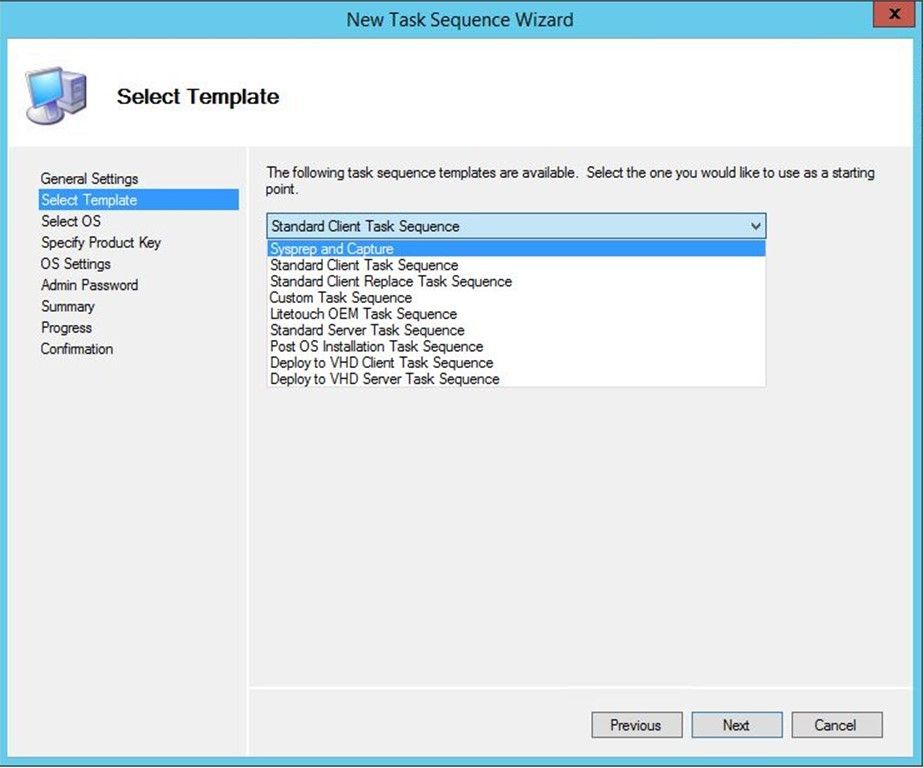Screen dimensions: 923x768
Task: Select Custom Task Sequence option
Action: [516, 298]
